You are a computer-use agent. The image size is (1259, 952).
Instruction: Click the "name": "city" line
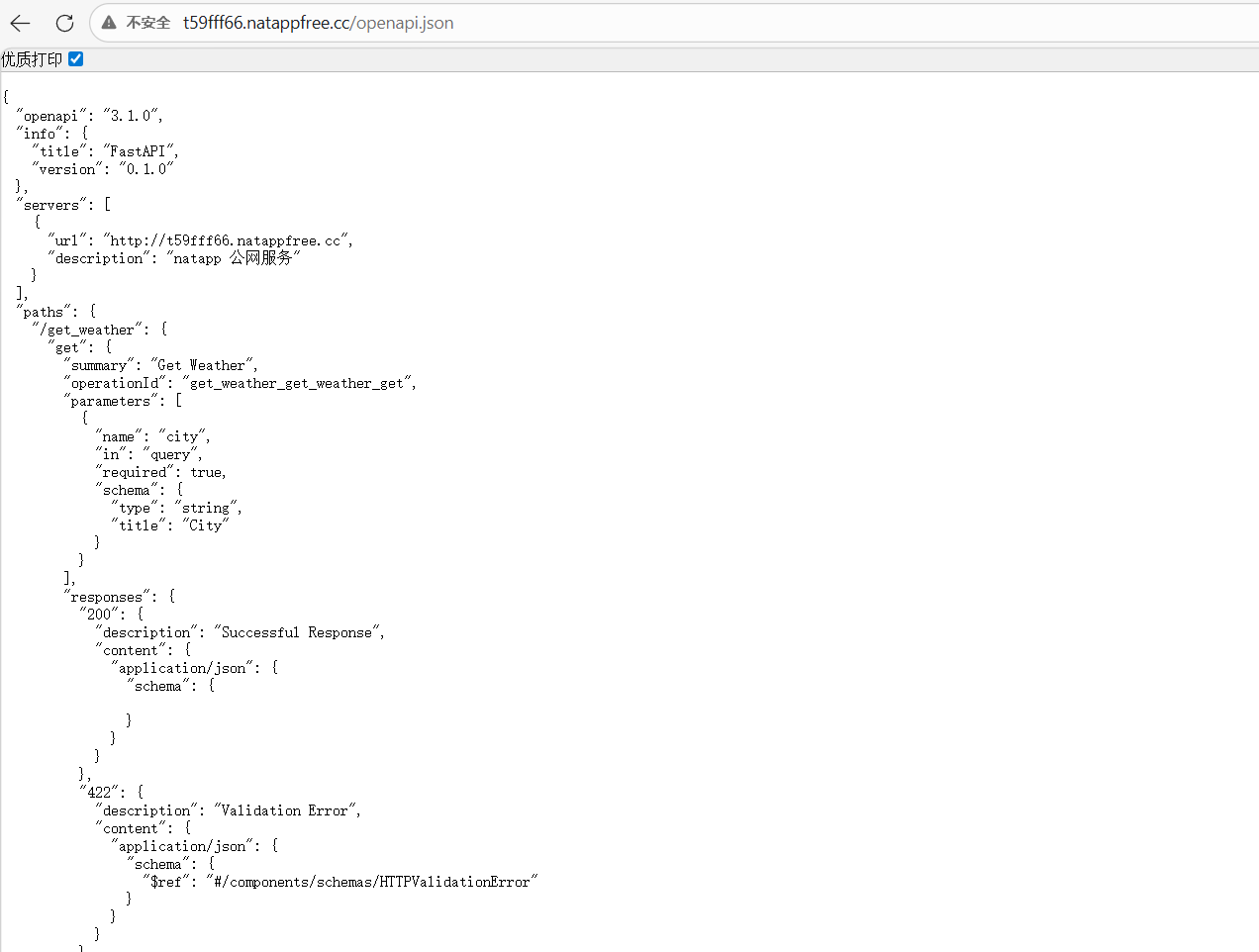pos(153,436)
